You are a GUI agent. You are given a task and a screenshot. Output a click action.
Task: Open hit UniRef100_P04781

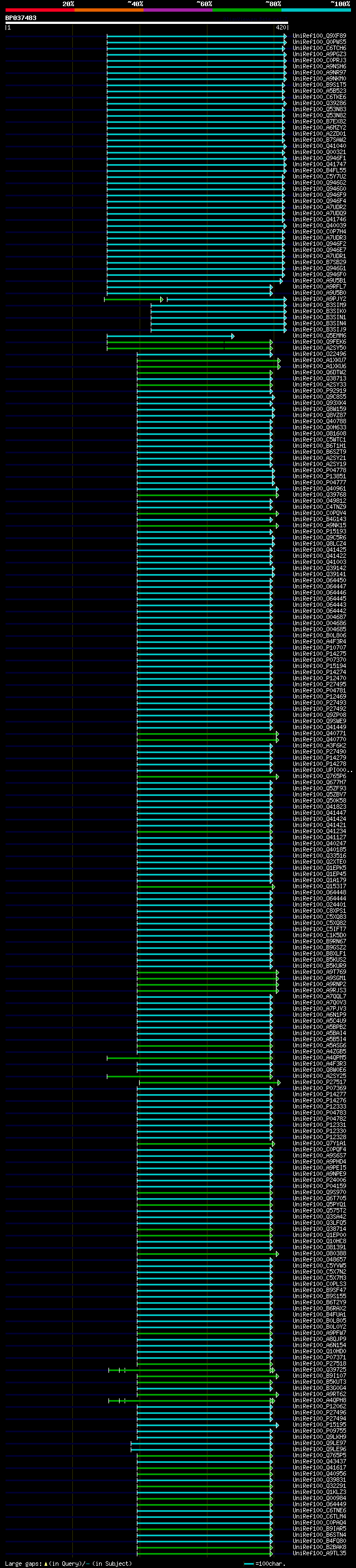319,691
